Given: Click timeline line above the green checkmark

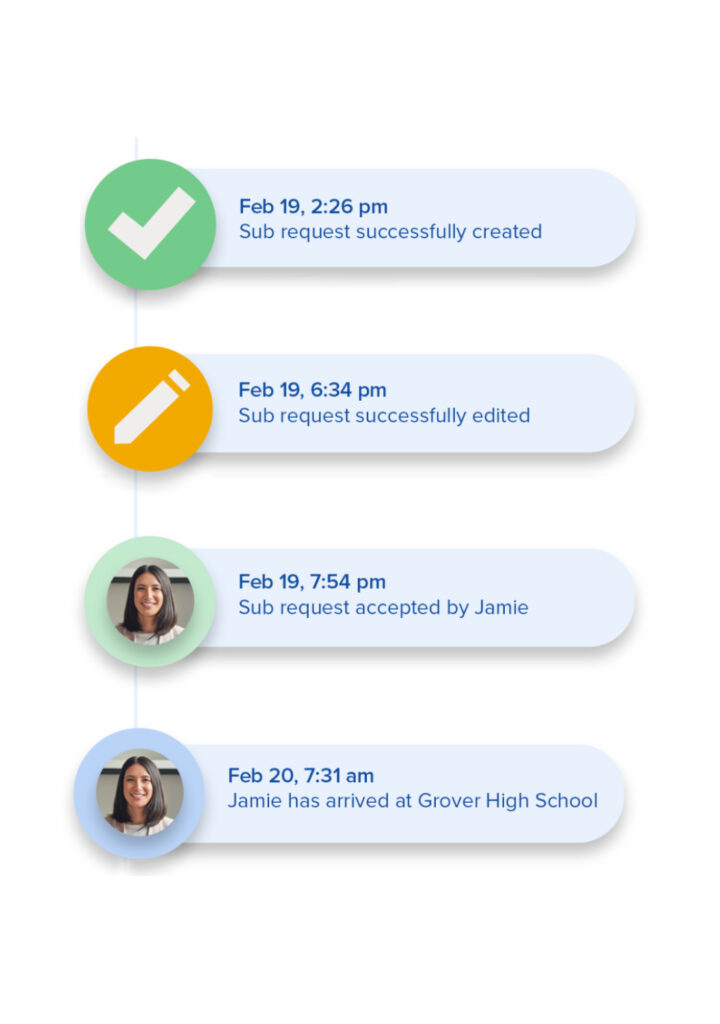Looking at the screenshot, I should click(x=136, y=149).
